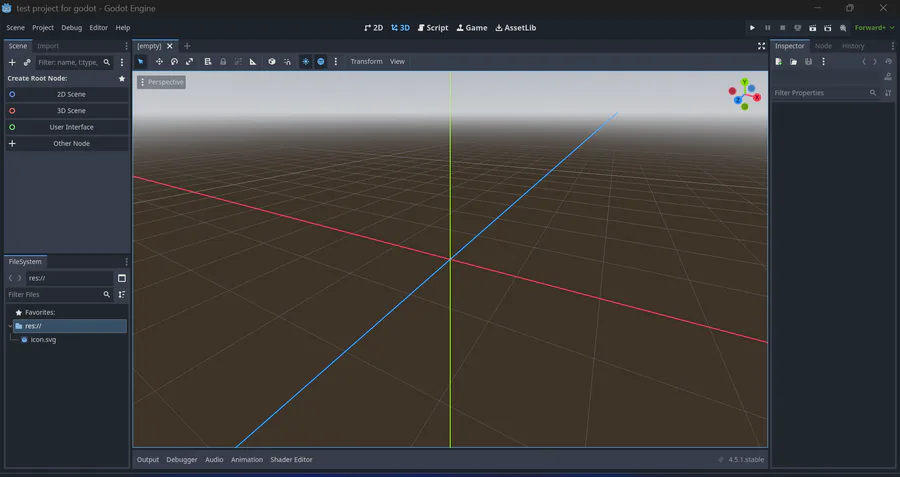Open the AssetLib workspace
The height and width of the screenshot is (477, 900).
516,28
